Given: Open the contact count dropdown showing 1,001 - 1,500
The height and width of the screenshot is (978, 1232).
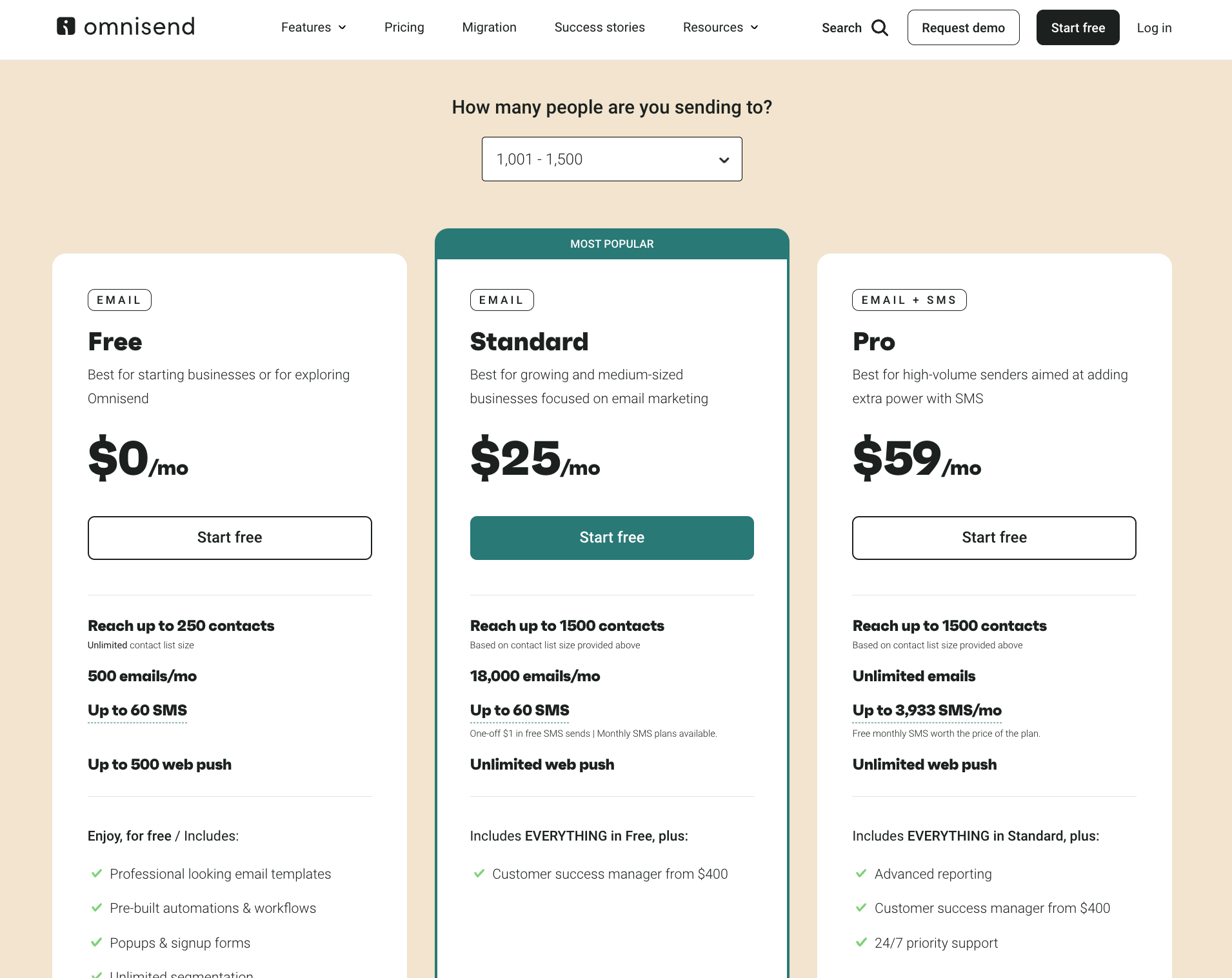Looking at the screenshot, I should coord(611,159).
